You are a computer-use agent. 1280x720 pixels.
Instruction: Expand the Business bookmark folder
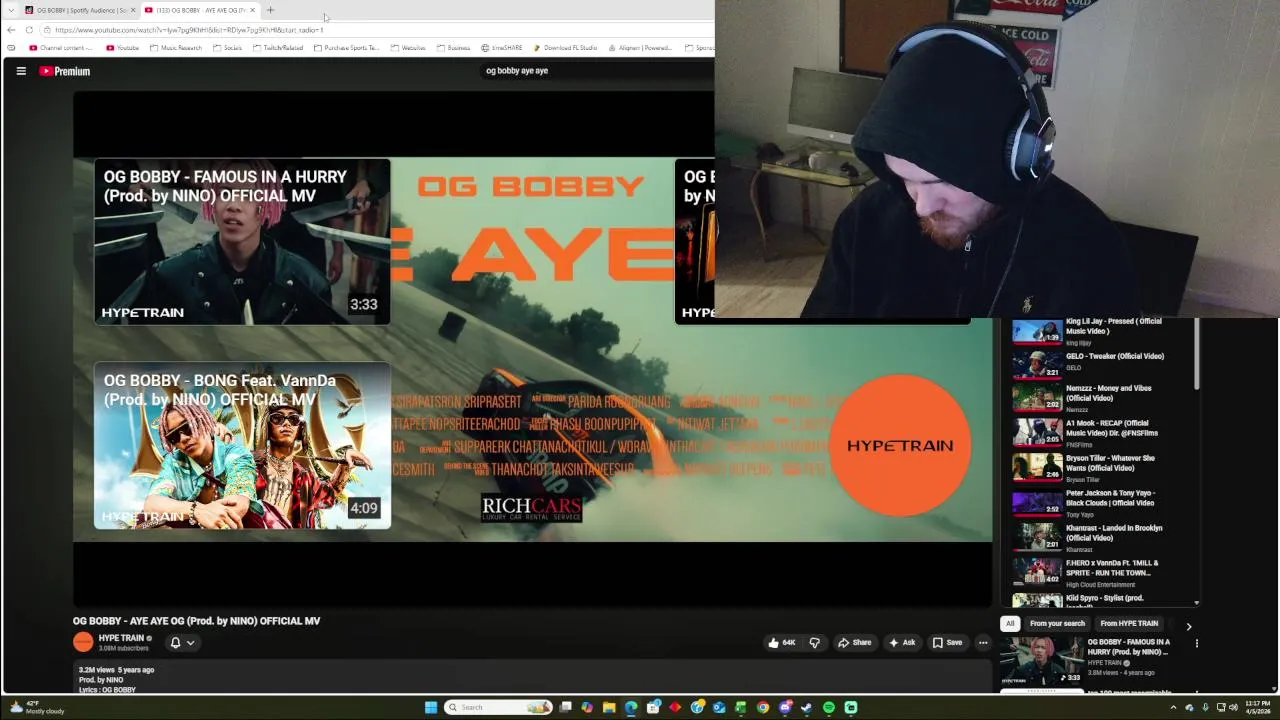(x=454, y=48)
